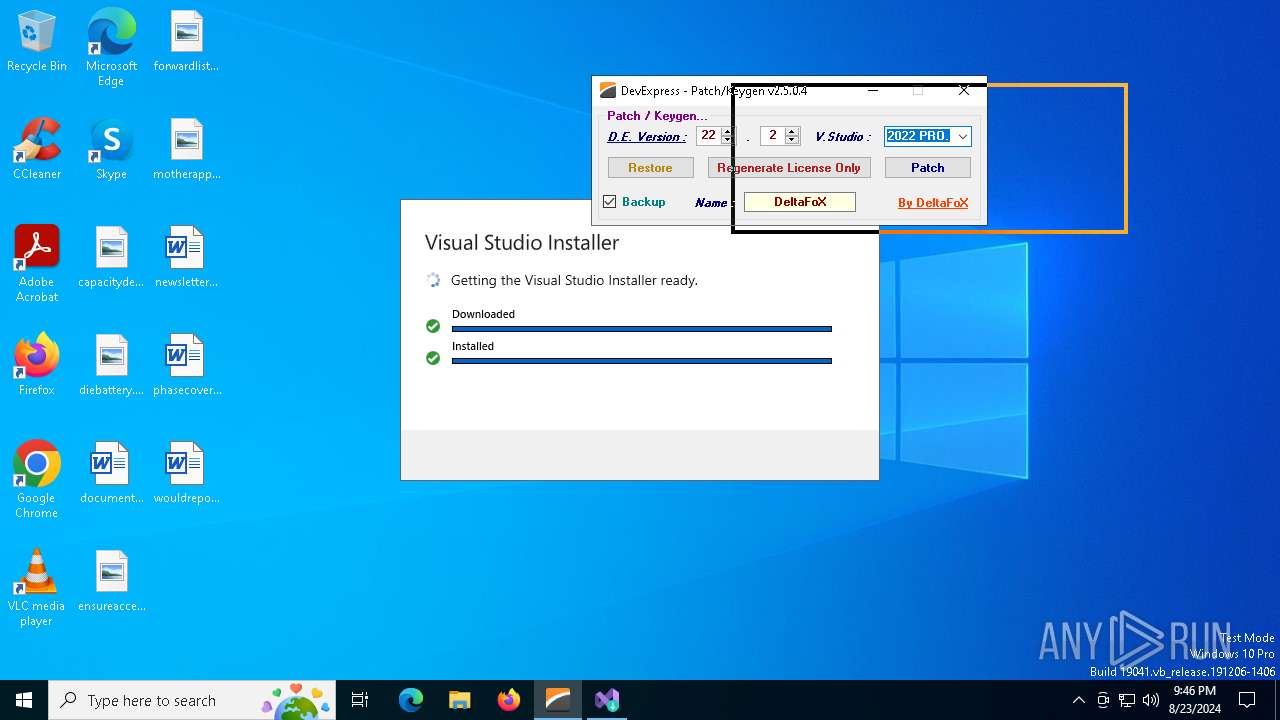Decrease the D.E. major version number

(727, 141)
